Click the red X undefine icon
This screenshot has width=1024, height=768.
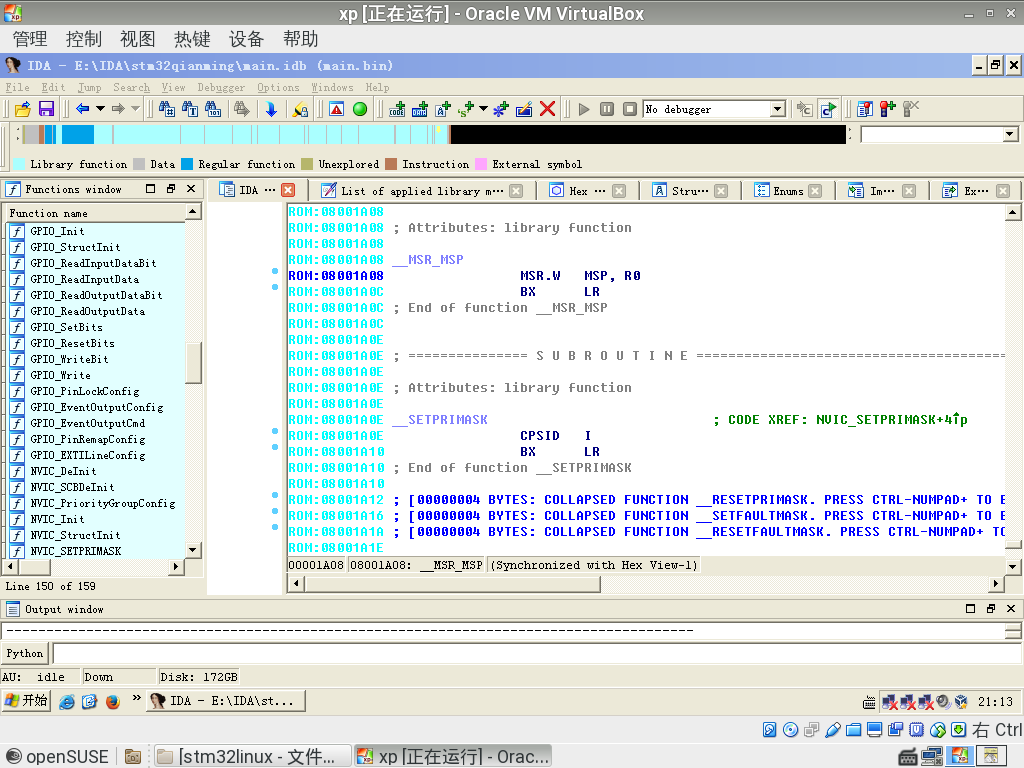547,109
